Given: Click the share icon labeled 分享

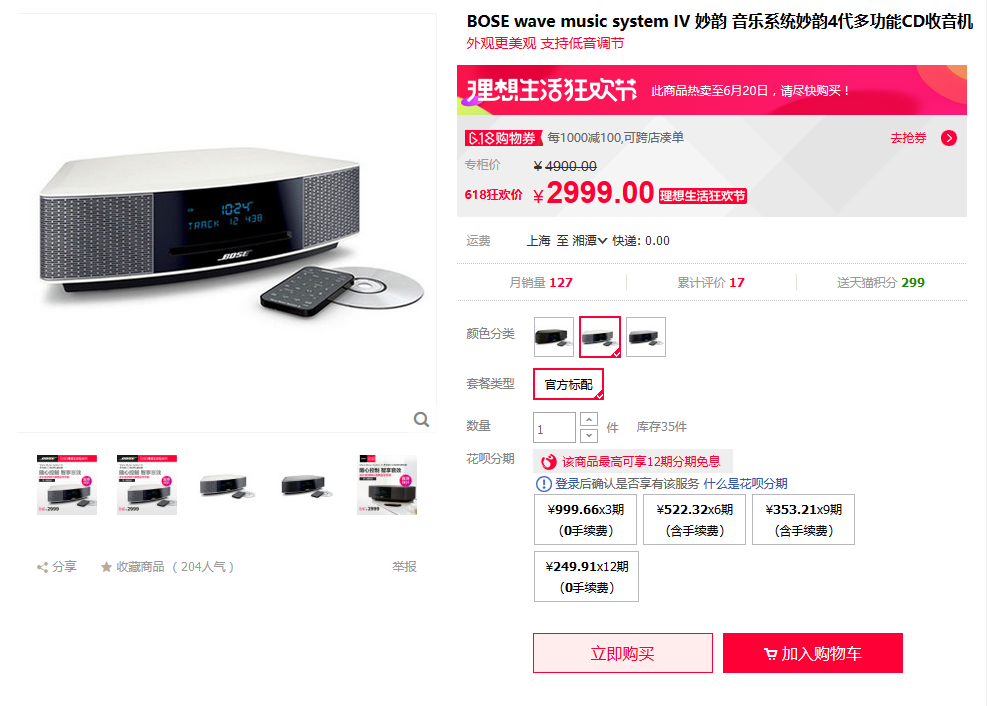Looking at the screenshot, I should tap(42, 567).
